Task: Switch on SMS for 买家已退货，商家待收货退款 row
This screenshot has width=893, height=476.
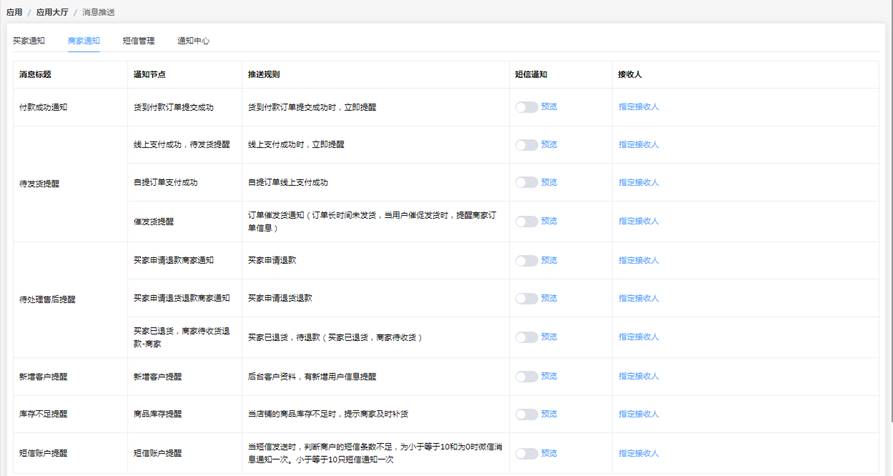Action: 526,337
